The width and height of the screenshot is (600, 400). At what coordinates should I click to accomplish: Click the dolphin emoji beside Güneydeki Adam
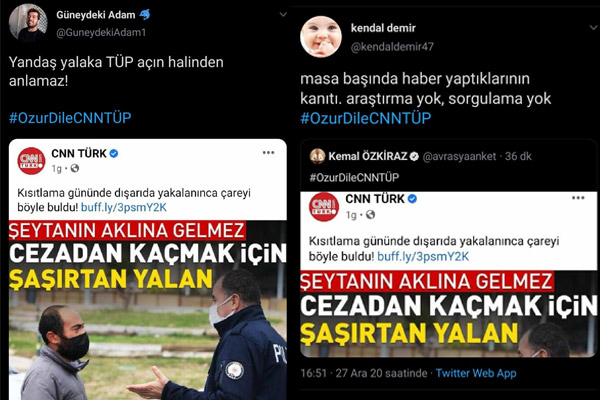click(145, 15)
